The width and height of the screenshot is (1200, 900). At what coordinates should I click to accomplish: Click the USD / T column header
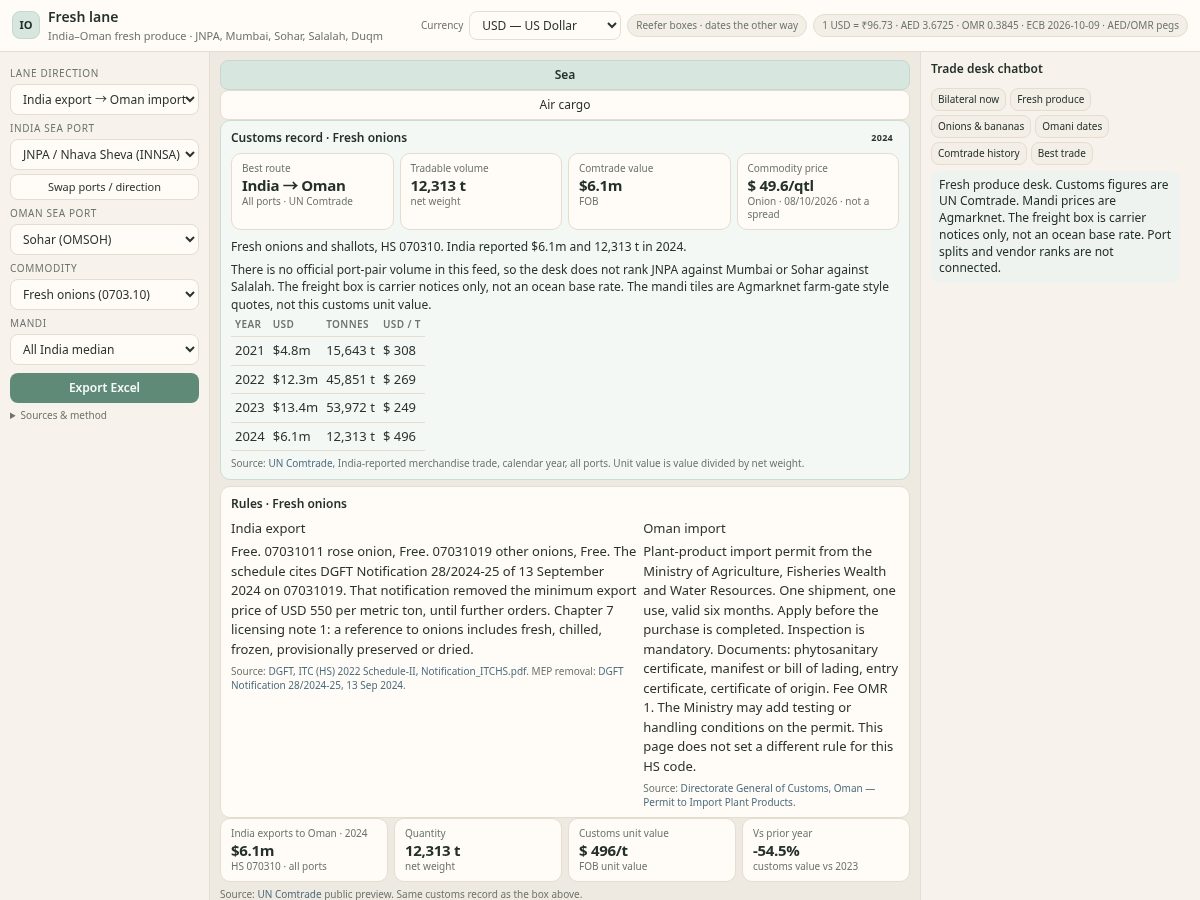402,324
